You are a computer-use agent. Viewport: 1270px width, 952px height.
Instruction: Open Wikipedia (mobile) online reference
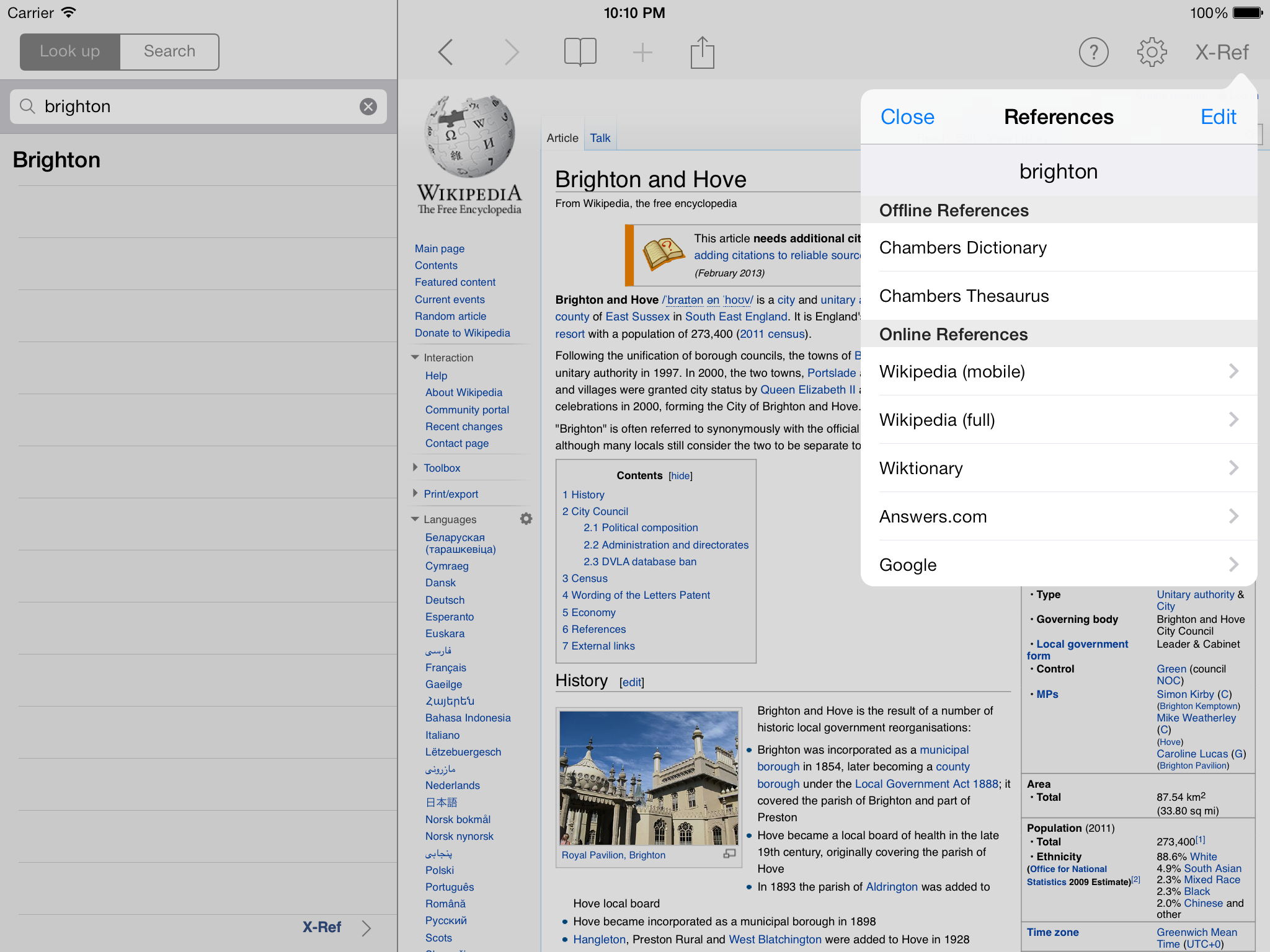pos(1058,371)
